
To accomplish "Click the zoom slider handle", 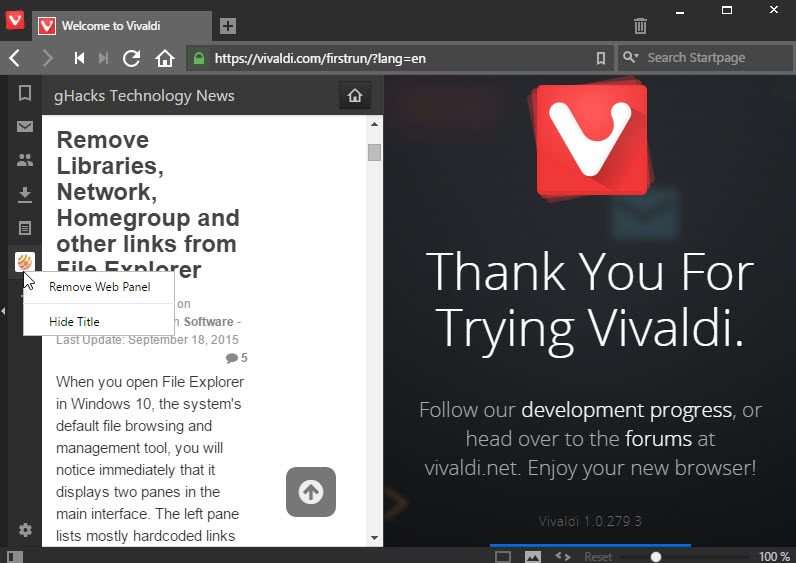I will click(656, 557).
